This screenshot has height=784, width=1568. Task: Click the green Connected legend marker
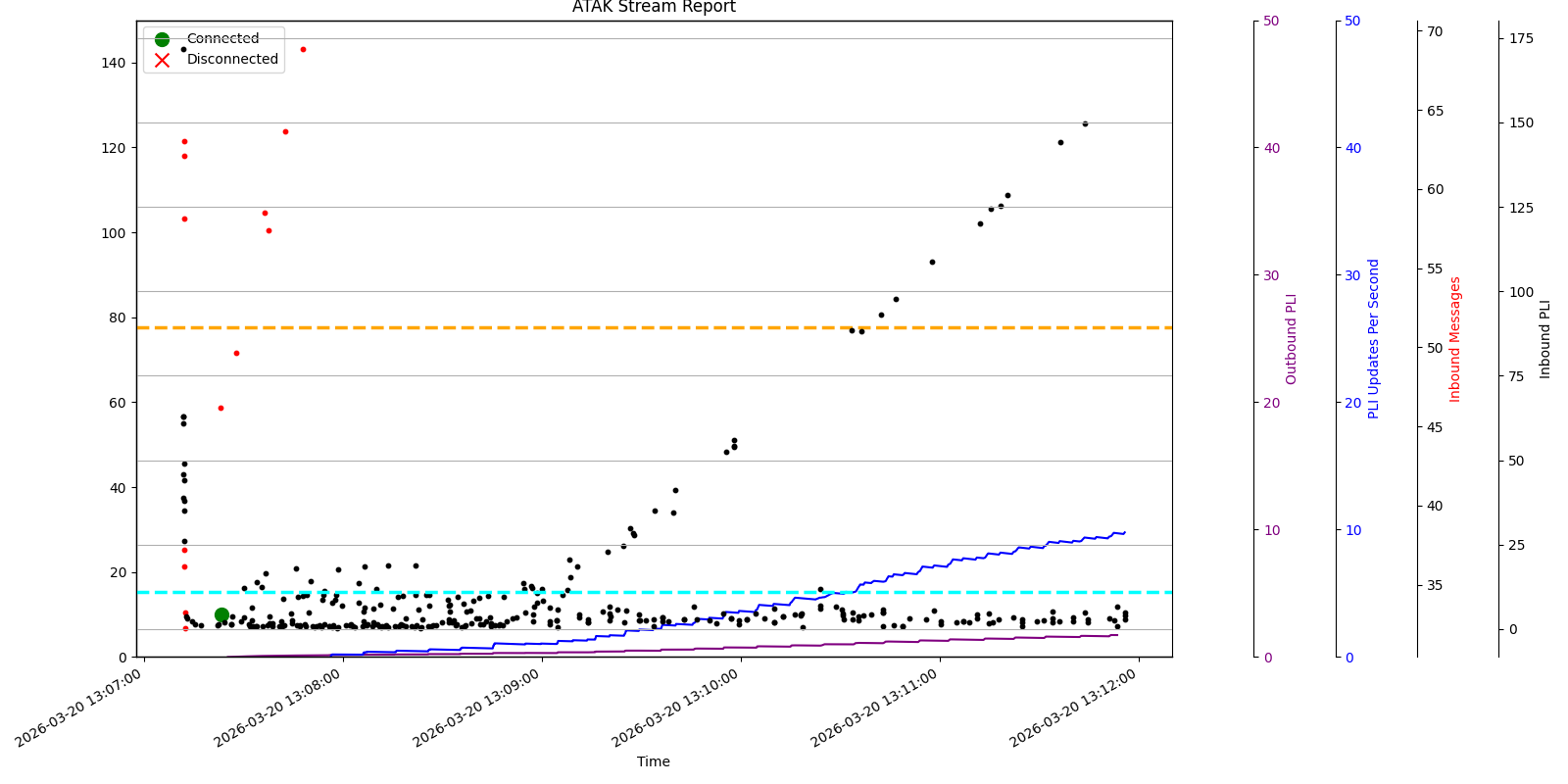click(163, 39)
